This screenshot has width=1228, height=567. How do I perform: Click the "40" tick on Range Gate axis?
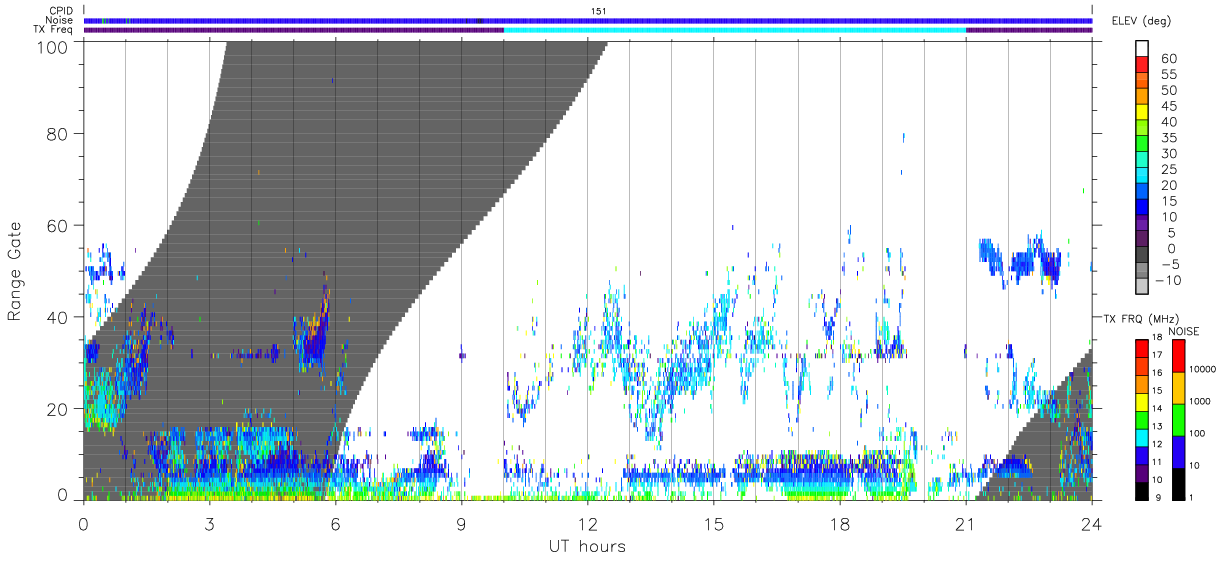[58, 317]
